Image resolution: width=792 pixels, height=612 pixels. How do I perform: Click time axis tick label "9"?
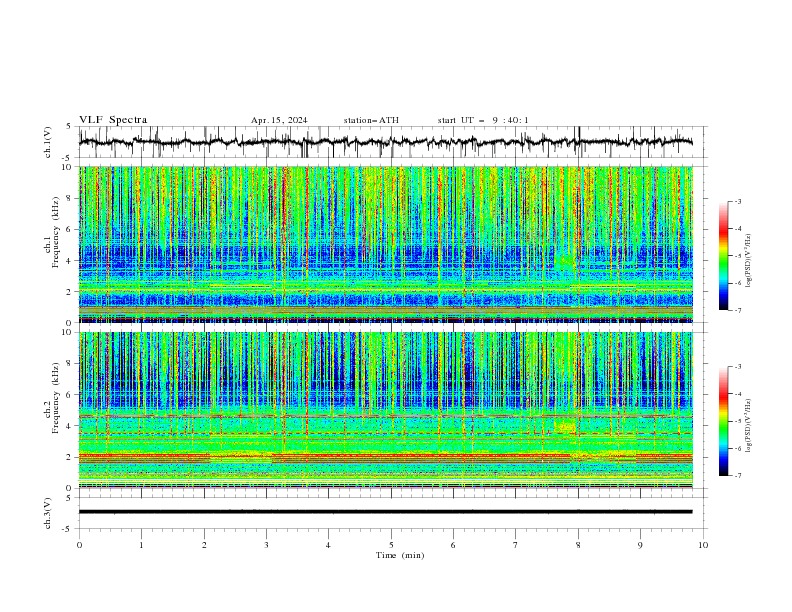640,545
